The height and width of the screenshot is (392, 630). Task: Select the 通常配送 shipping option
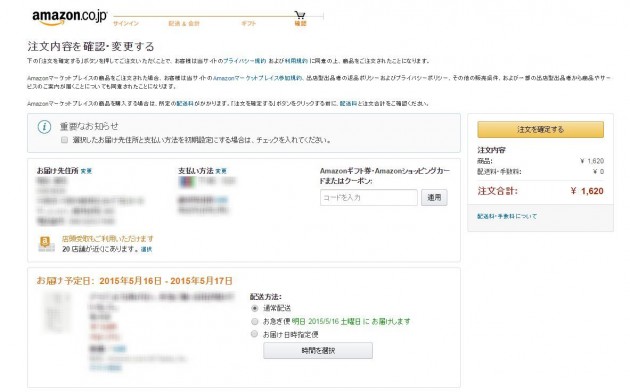(x=254, y=308)
